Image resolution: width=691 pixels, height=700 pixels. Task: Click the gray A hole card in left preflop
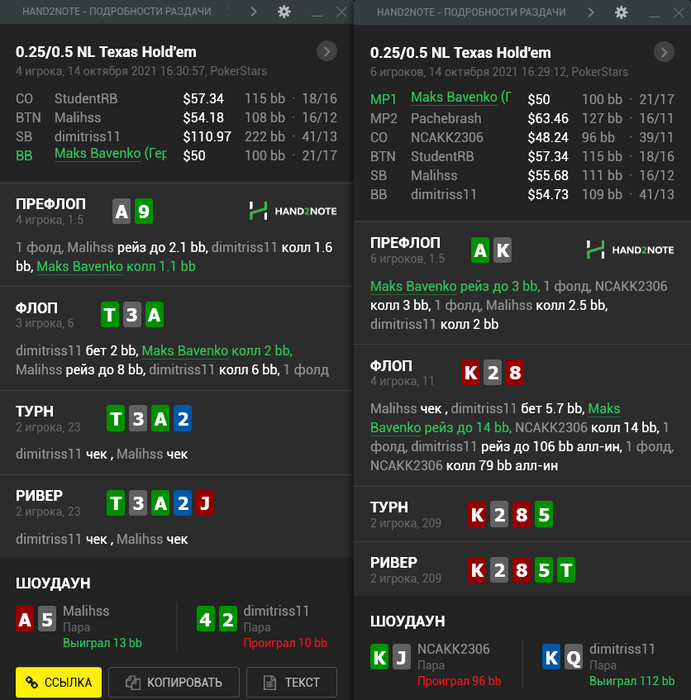pos(121,211)
